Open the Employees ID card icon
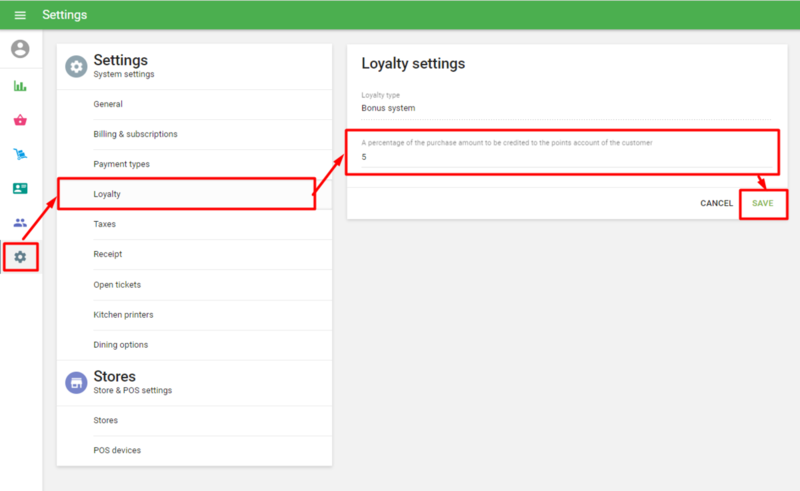The width and height of the screenshot is (800, 491). point(20,188)
